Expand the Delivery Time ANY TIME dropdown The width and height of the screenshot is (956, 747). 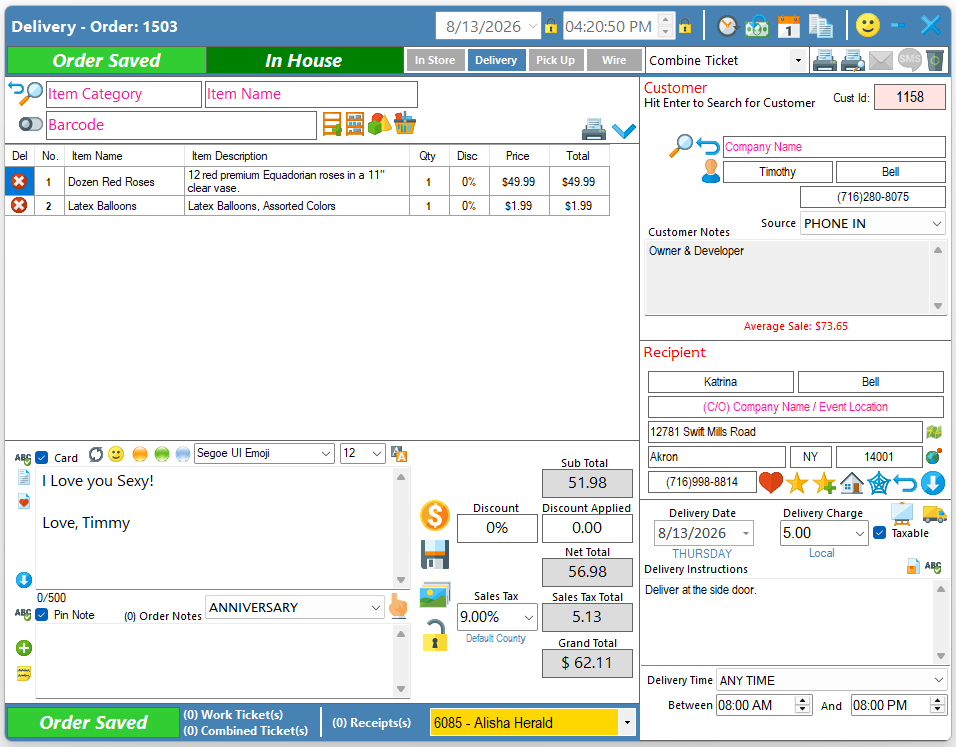[x=830, y=681]
